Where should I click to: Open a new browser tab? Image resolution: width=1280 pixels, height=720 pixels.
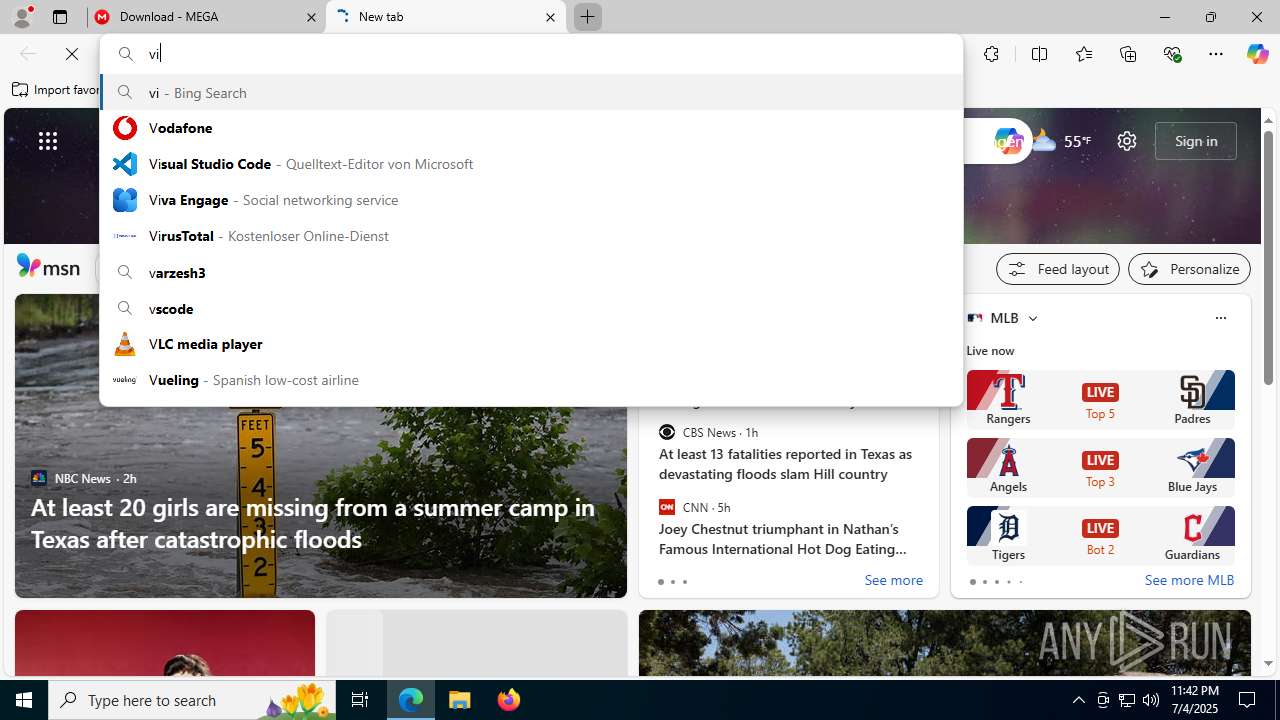tap(588, 17)
